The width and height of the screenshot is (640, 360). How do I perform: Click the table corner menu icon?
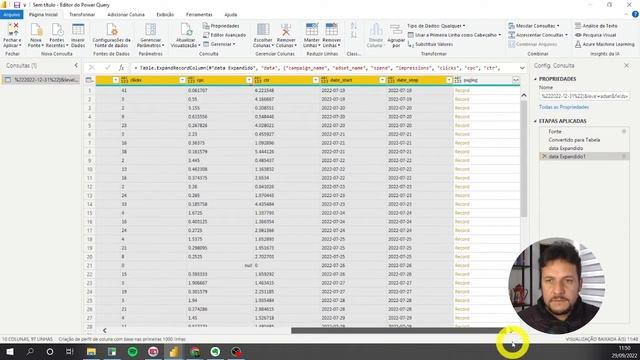tap(89, 80)
